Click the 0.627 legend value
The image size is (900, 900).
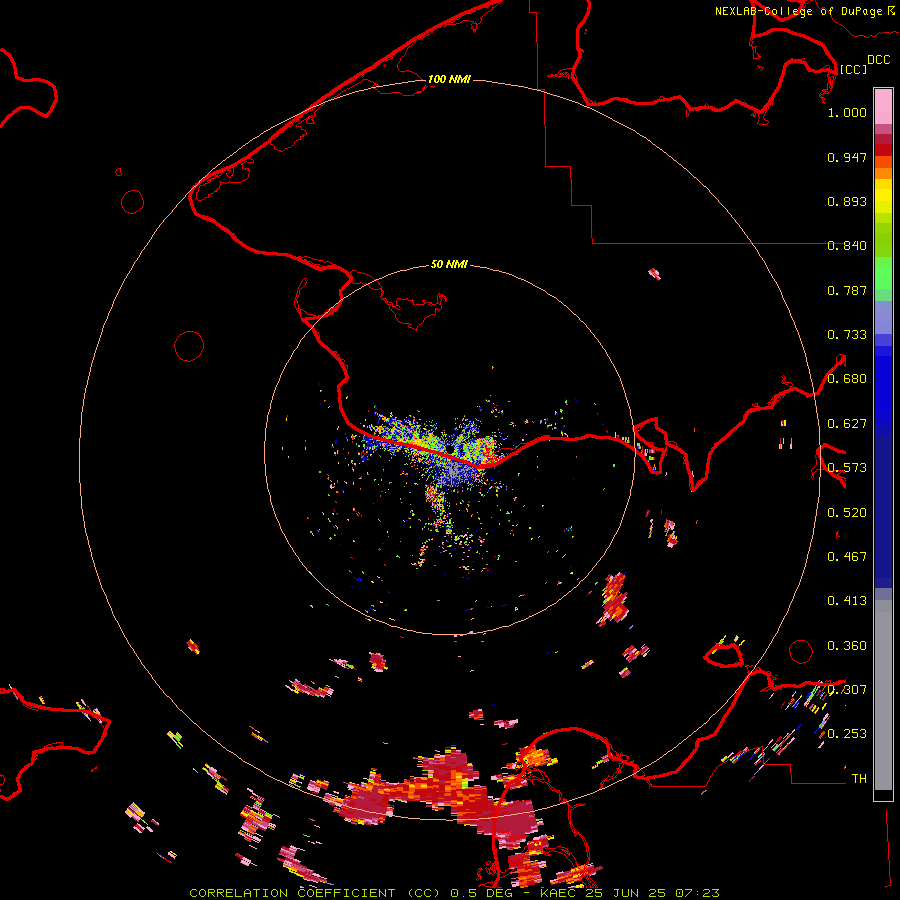tap(847, 424)
